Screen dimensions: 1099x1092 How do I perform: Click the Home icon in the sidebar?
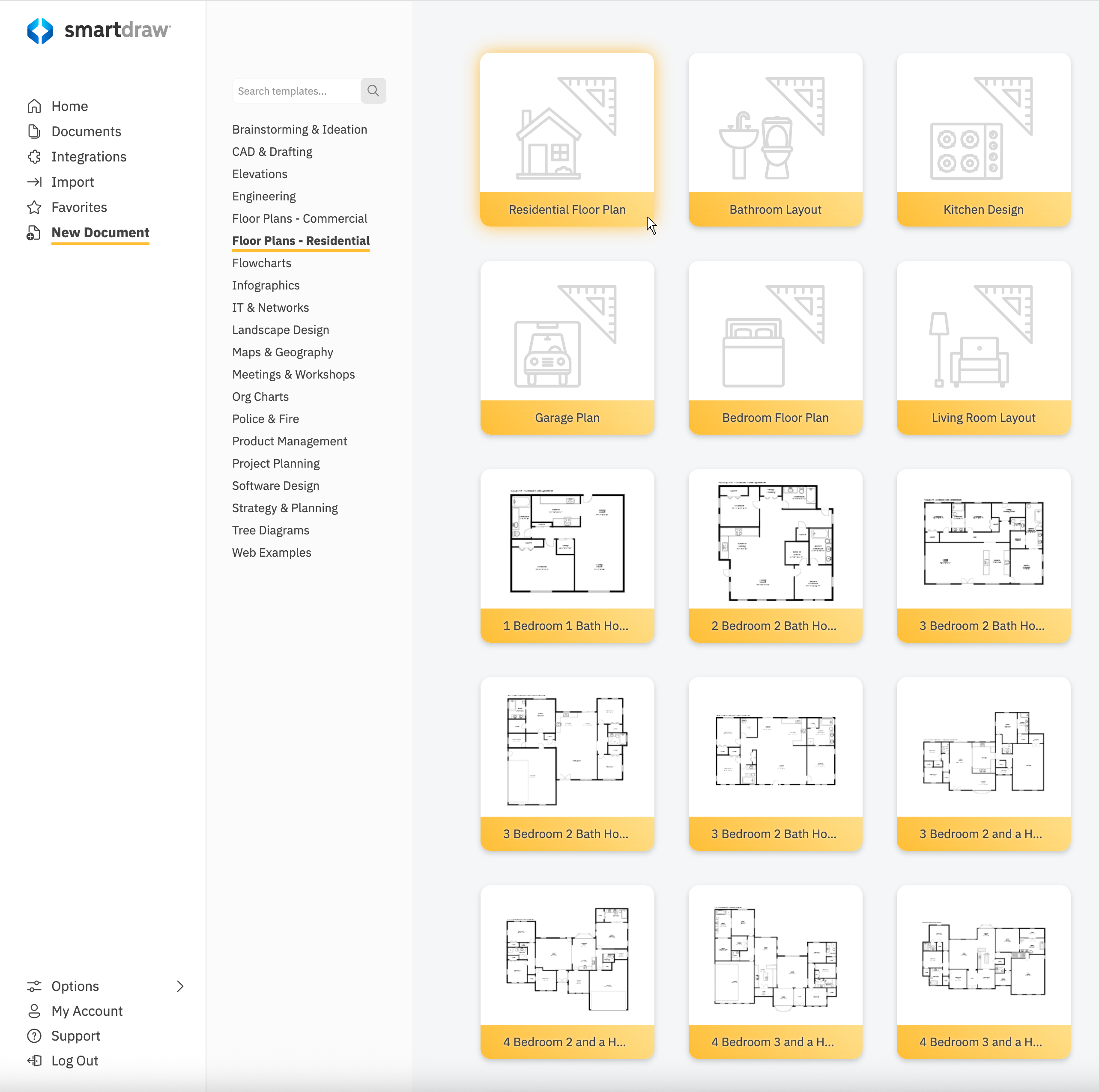pyautogui.click(x=34, y=106)
